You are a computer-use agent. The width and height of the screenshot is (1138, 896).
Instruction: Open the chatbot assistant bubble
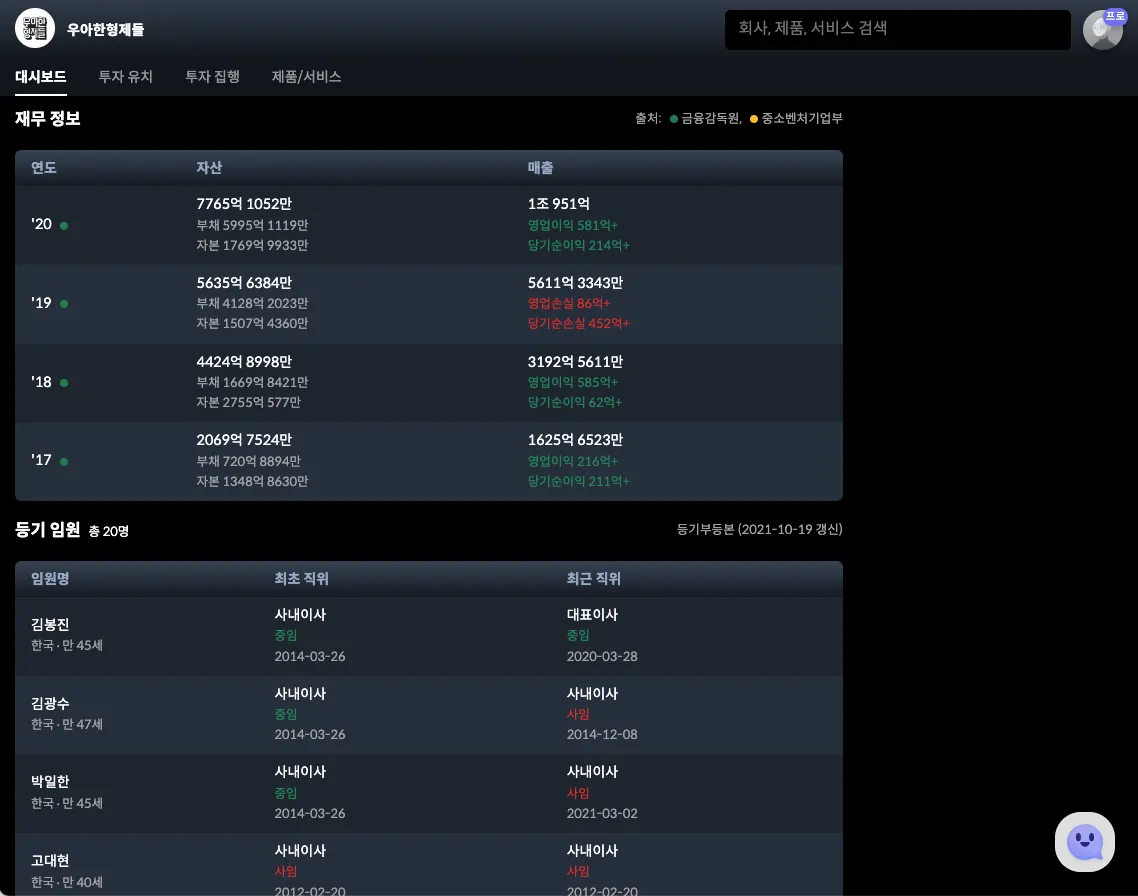(1084, 842)
